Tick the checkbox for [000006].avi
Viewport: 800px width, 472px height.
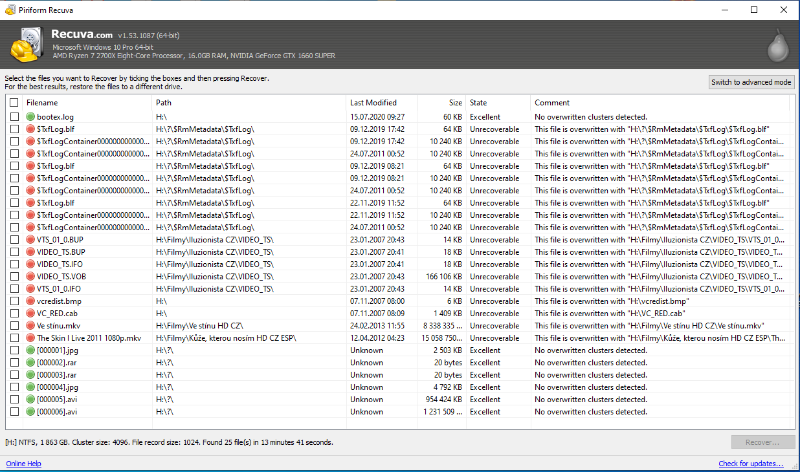coord(14,412)
